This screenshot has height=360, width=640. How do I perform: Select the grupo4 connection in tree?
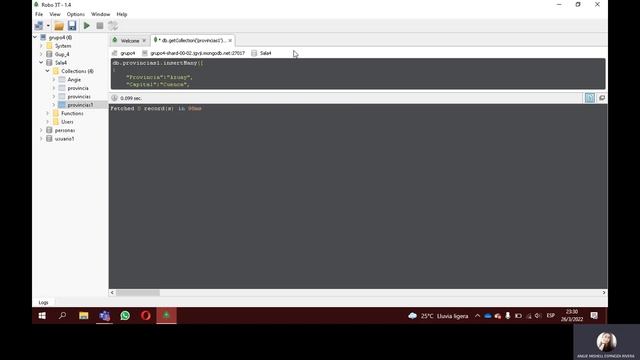[60, 37]
